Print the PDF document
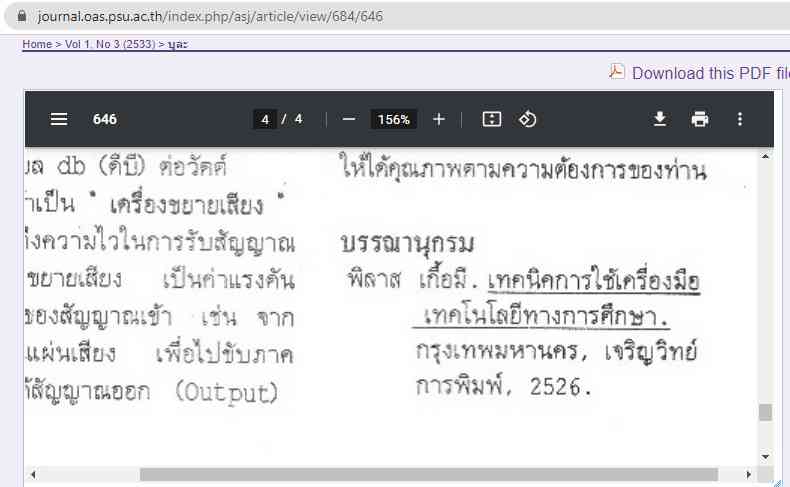Screen dimensions: 790x487 tap(700, 119)
